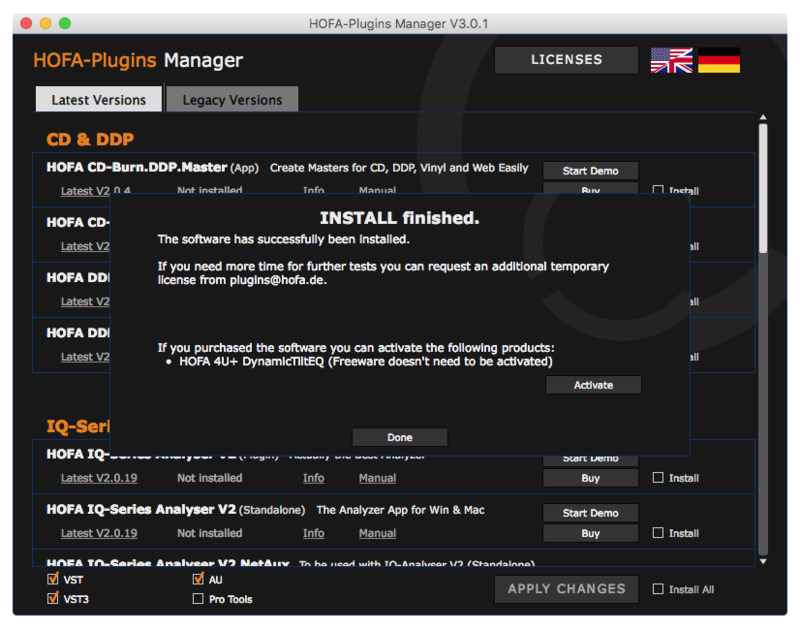
Task: Toggle the VST format checkbox
Action: pos(53,579)
